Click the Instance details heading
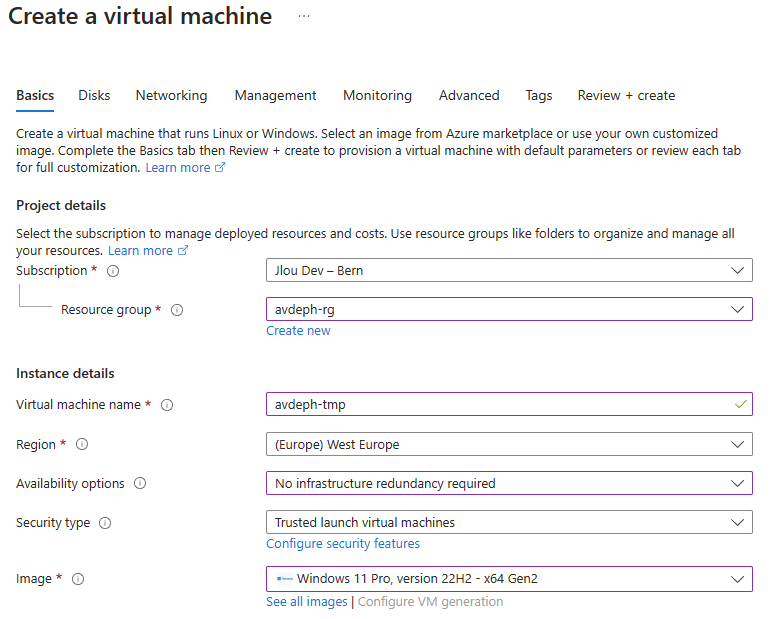 65,374
